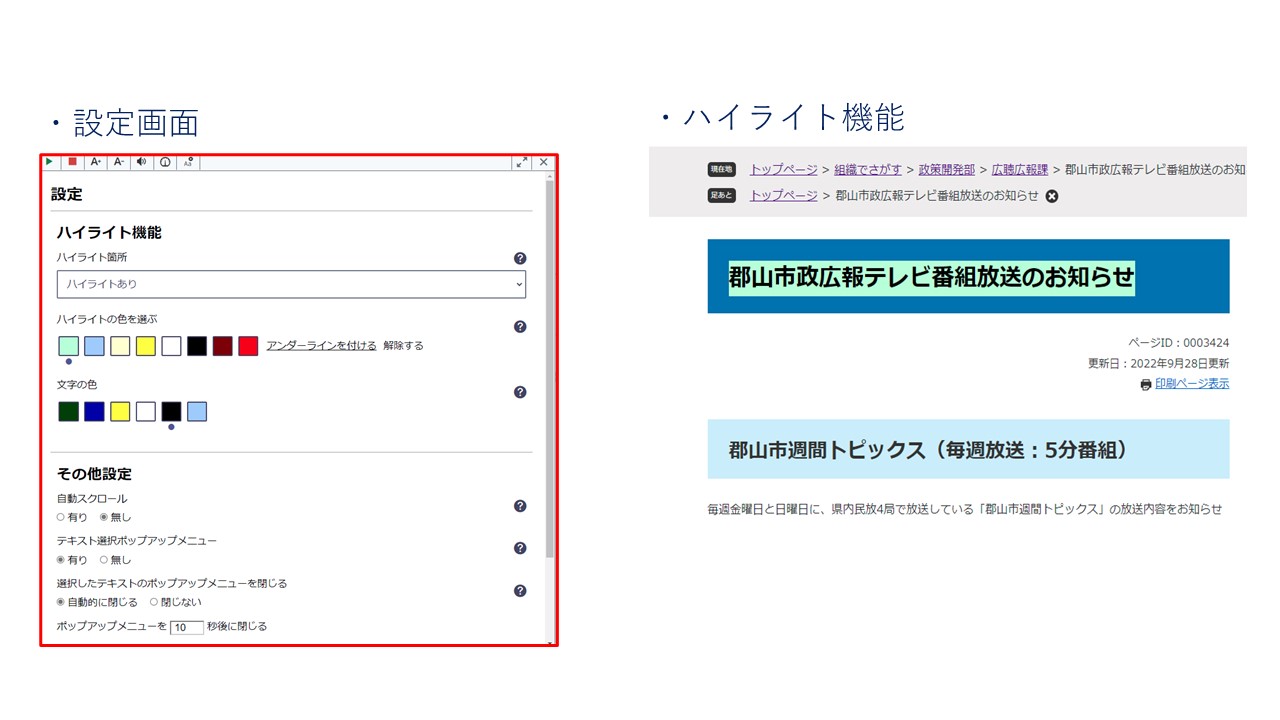Choose light blue highlight color
Image resolution: width=1280 pixels, height=720 pixels.
(x=94, y=346)
